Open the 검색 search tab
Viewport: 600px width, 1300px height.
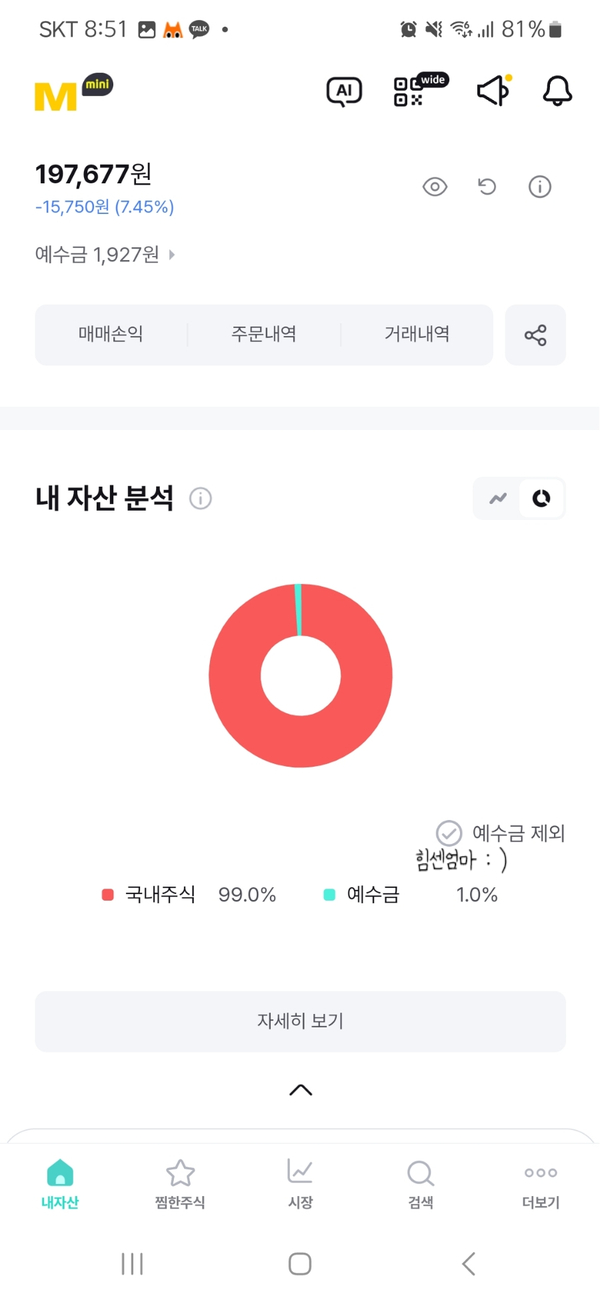coord(420,1185)
